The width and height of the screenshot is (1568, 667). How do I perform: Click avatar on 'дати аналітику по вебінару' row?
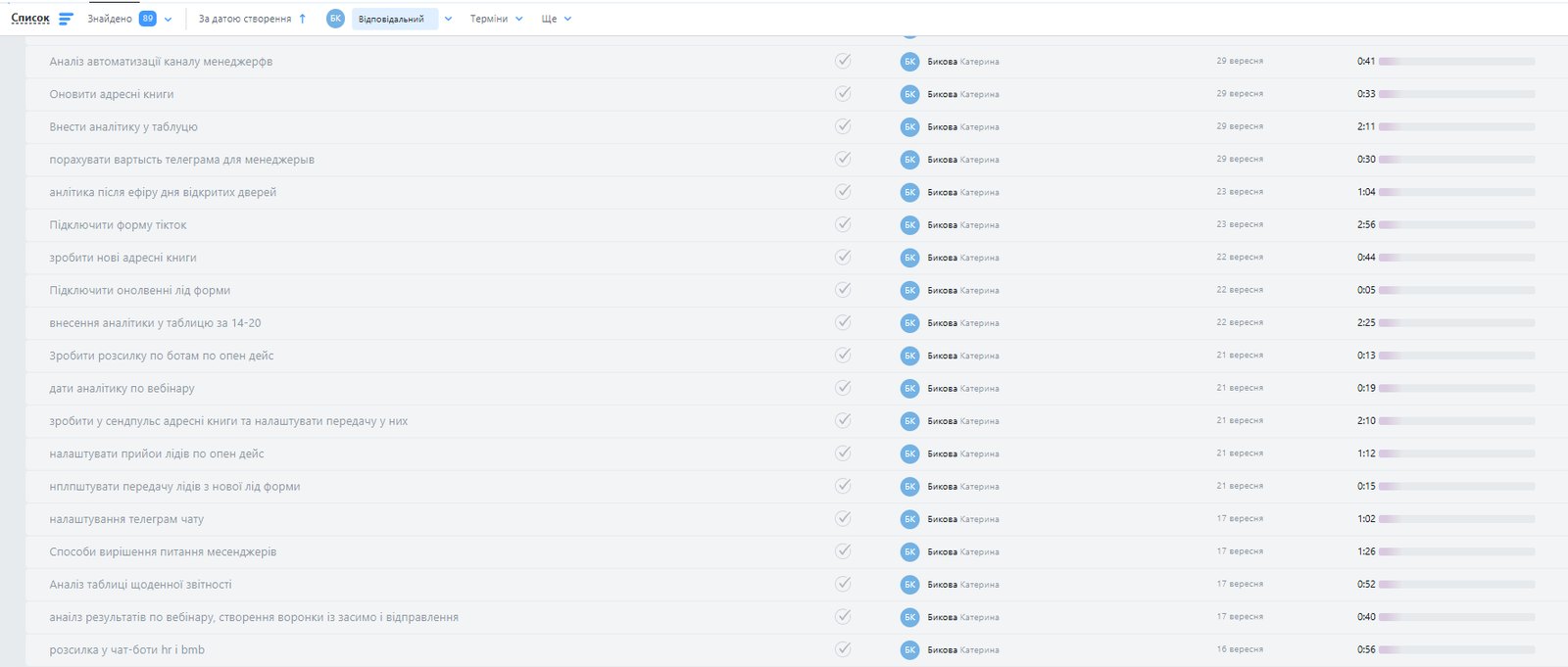click(x=909, y=389)
